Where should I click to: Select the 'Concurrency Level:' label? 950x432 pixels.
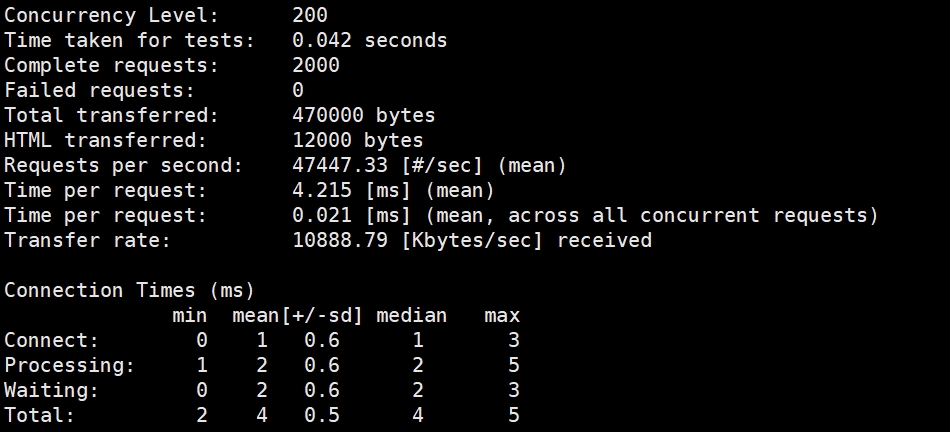(111, 15)
